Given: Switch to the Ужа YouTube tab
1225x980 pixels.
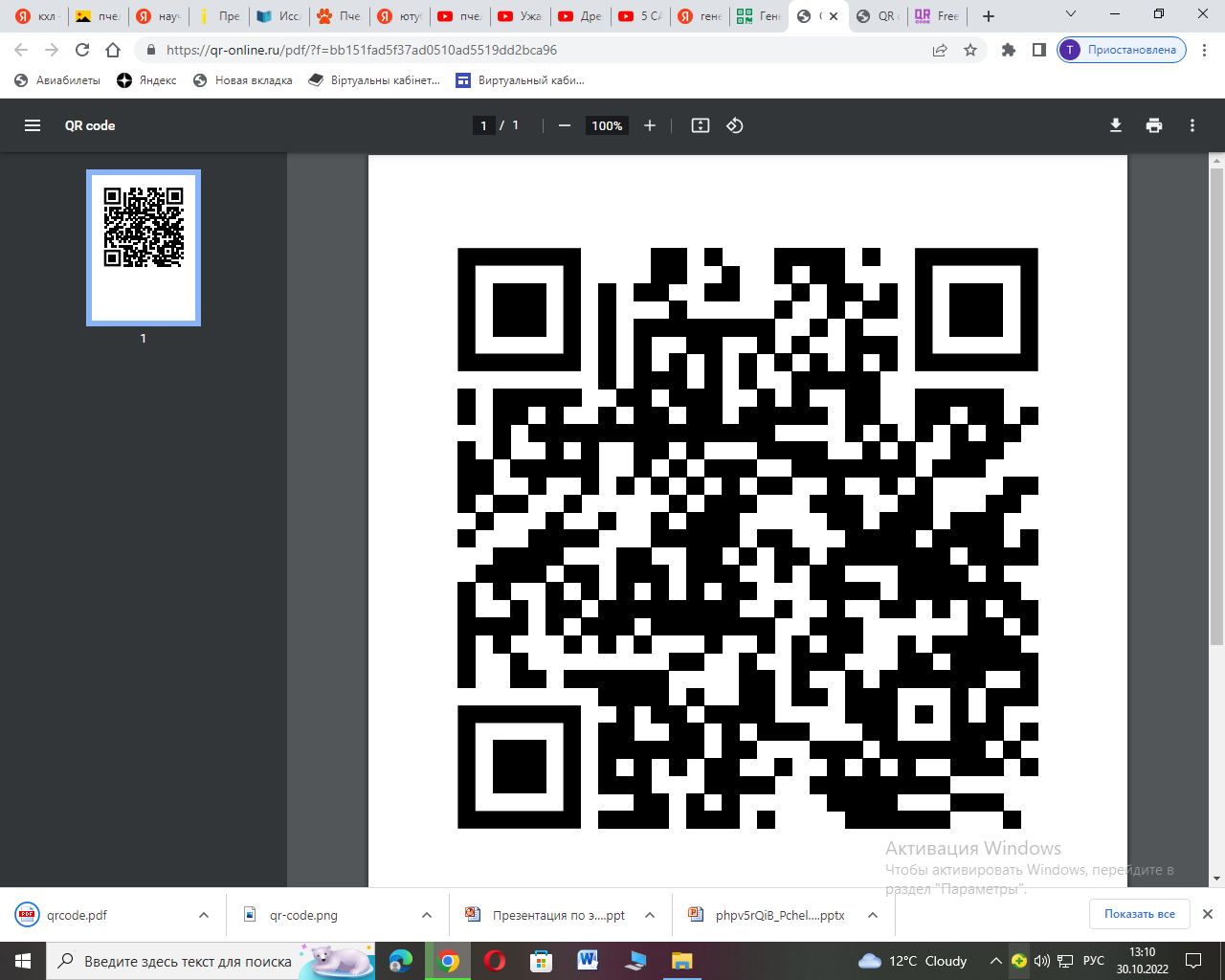Looking at the screenshot, I should pyautogui.click(x=520, y=16).
